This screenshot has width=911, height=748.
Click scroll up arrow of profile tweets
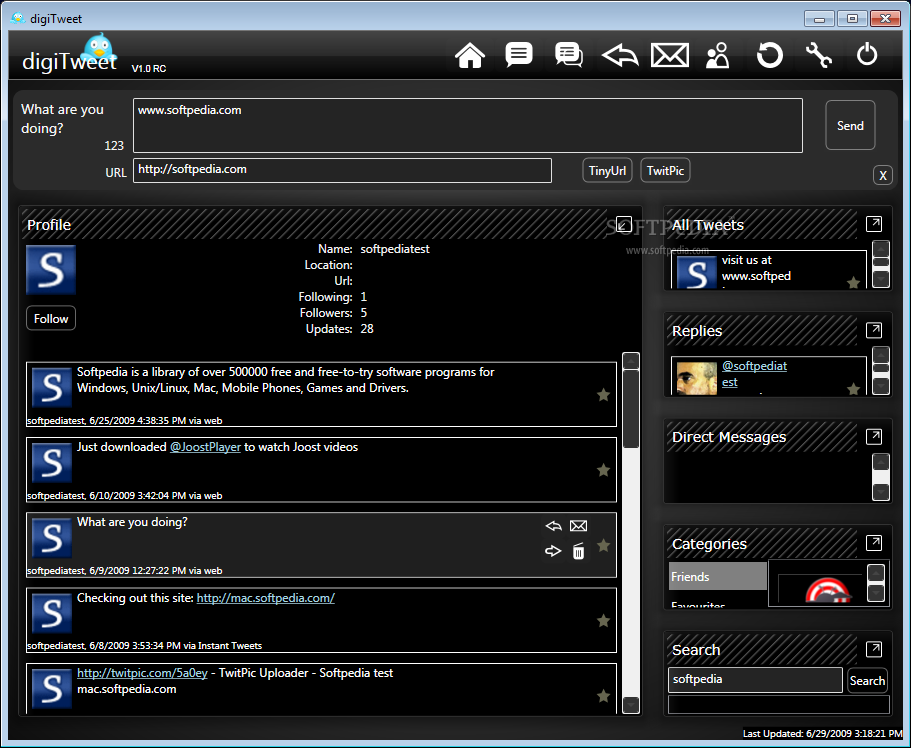click(x=630, y=360)
